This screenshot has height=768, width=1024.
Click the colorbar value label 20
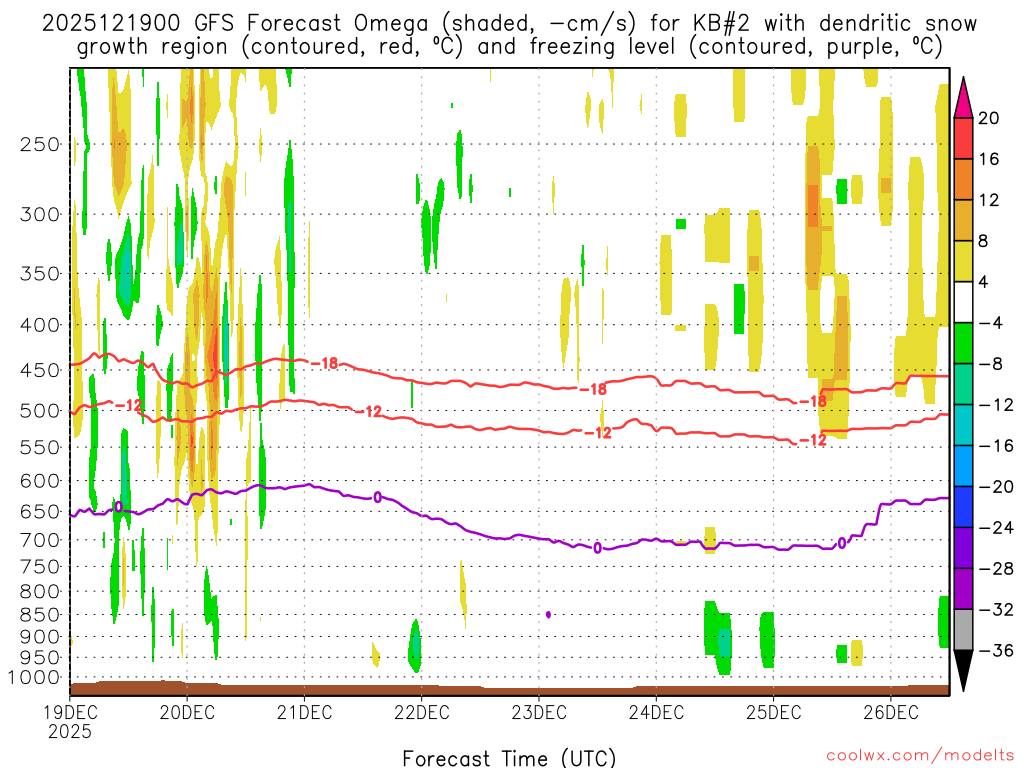click(x=989, y=118)
